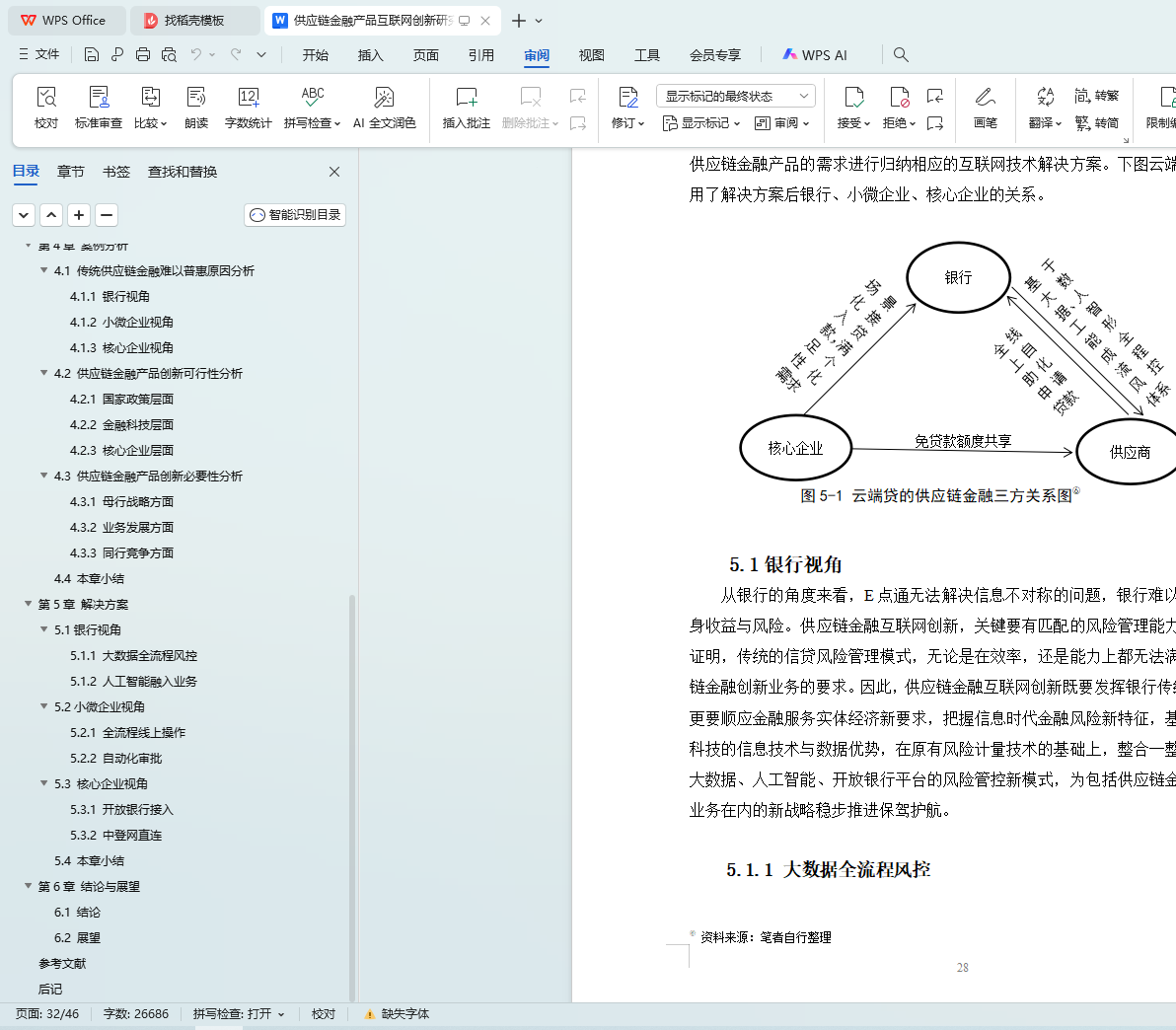
Task: Go to 参考文献 in outline
Action: pyautogui.click(x=62, y=963)
